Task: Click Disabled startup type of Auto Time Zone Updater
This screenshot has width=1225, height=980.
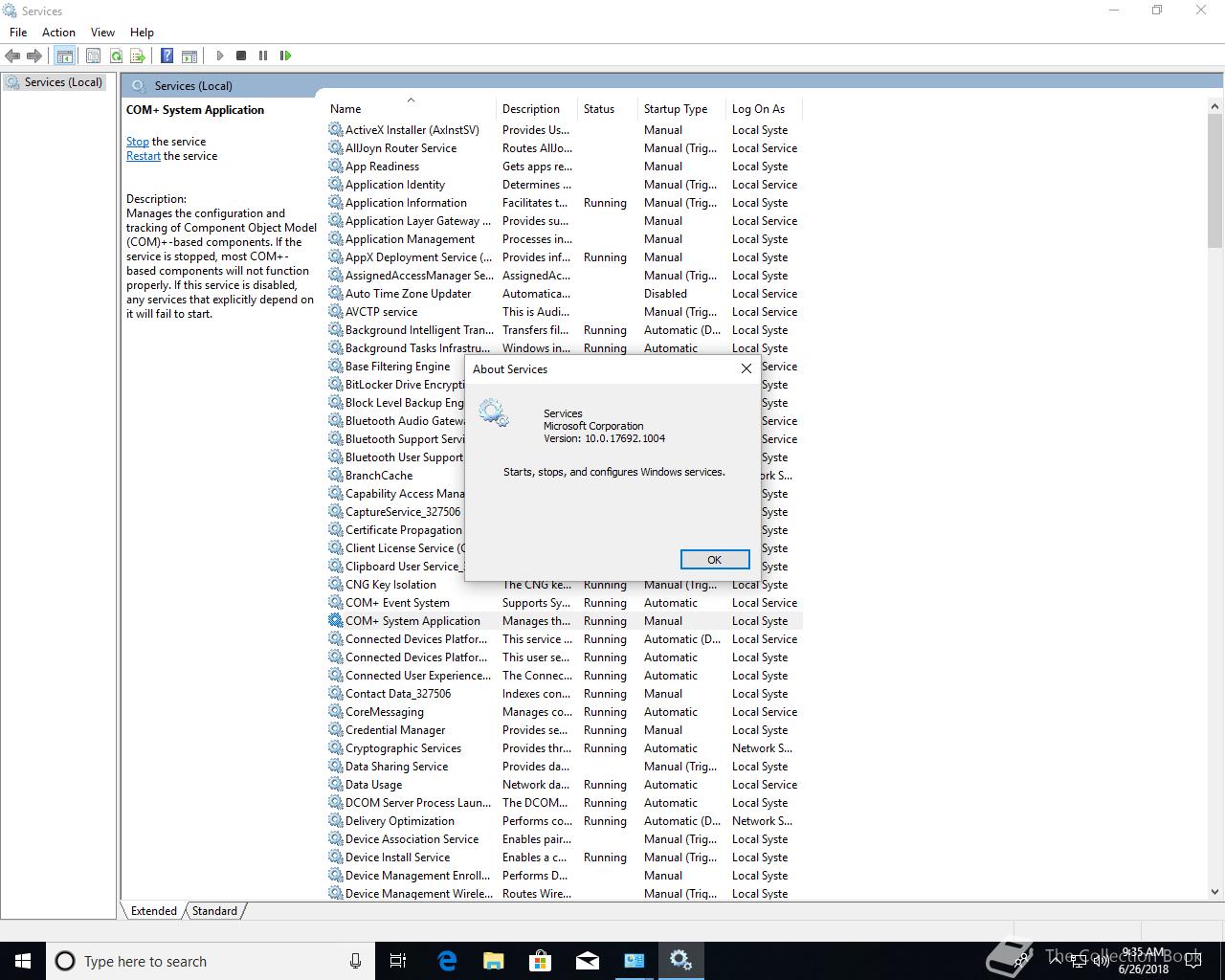Action: coord(665,294)
